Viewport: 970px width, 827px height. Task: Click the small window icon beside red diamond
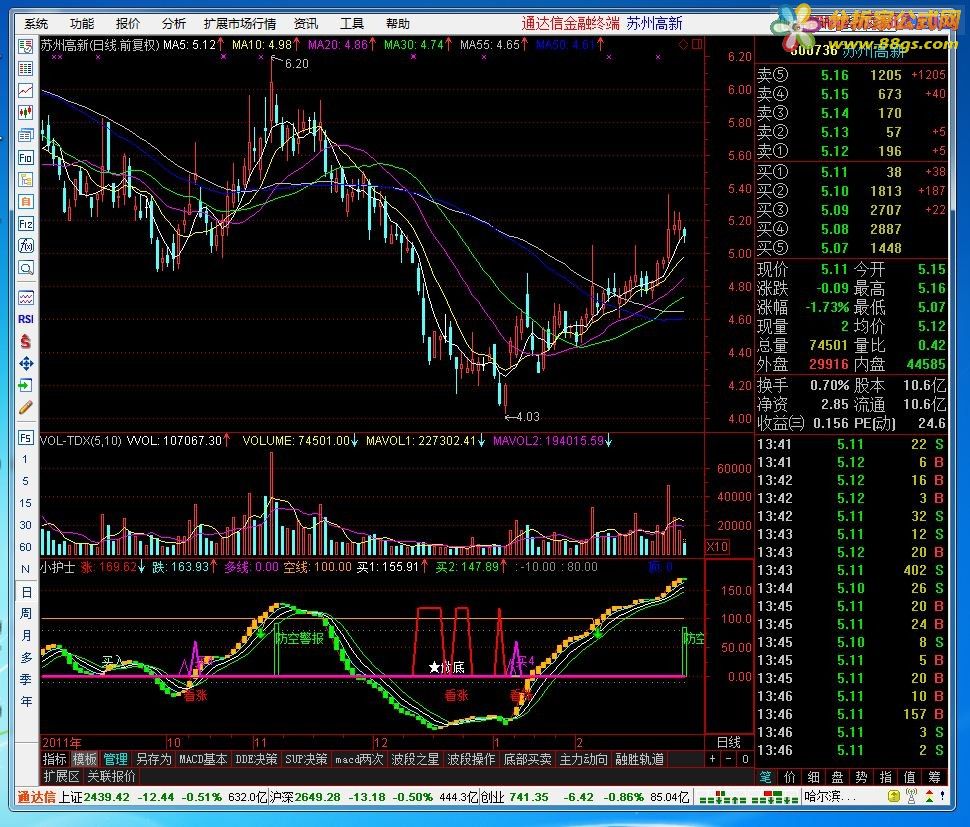click(697, 45)
